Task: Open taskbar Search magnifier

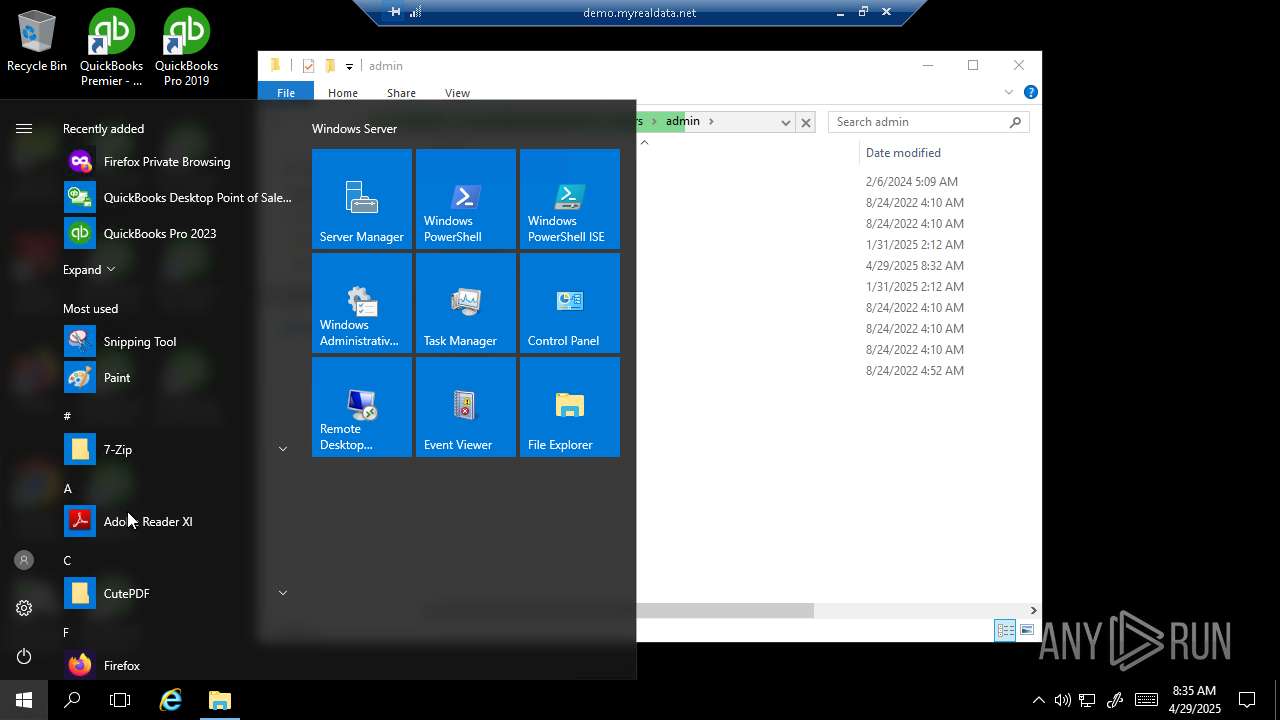Action: (72, 700)
